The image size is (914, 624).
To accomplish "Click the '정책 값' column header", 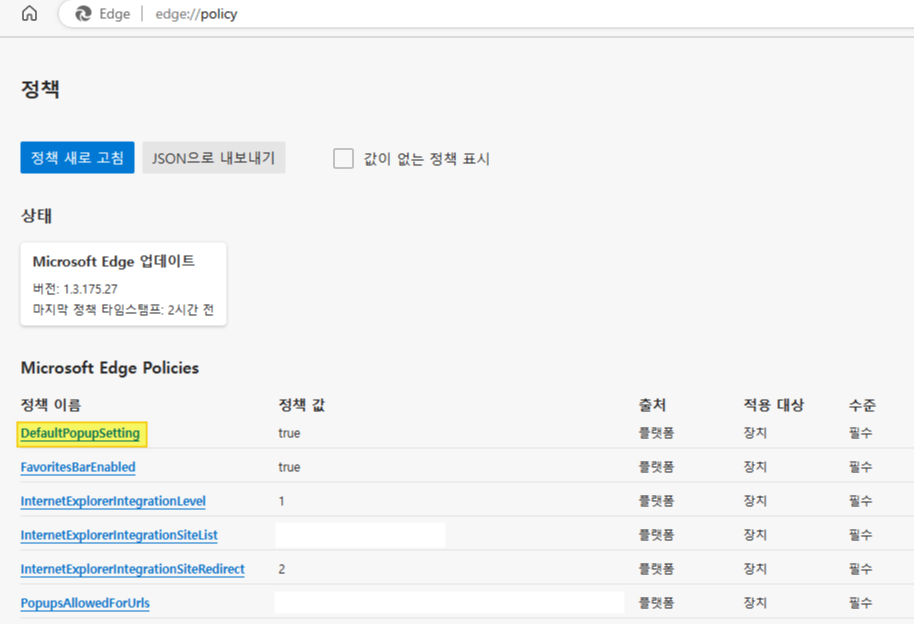I will click(x=297, y=405).
